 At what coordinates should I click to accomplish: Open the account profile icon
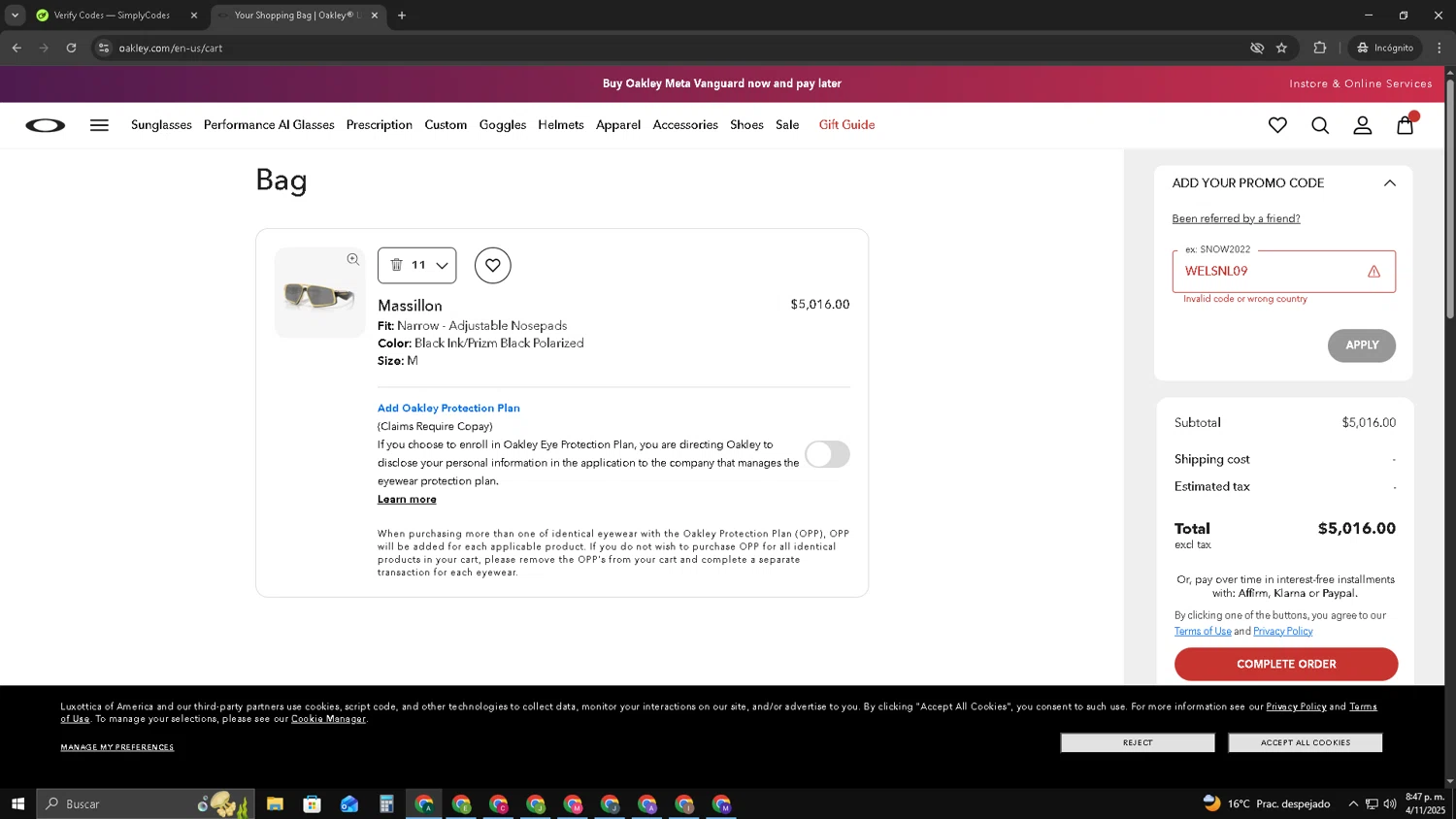(x=1363, y=125)
